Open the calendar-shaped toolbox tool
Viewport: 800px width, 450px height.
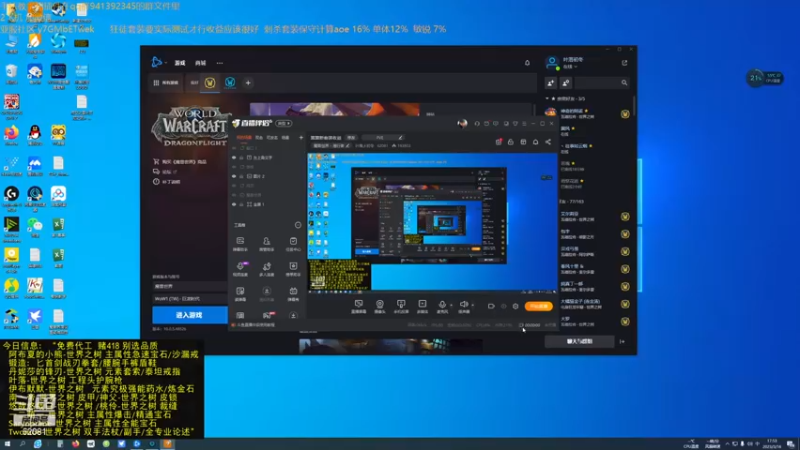coord(293,293)
